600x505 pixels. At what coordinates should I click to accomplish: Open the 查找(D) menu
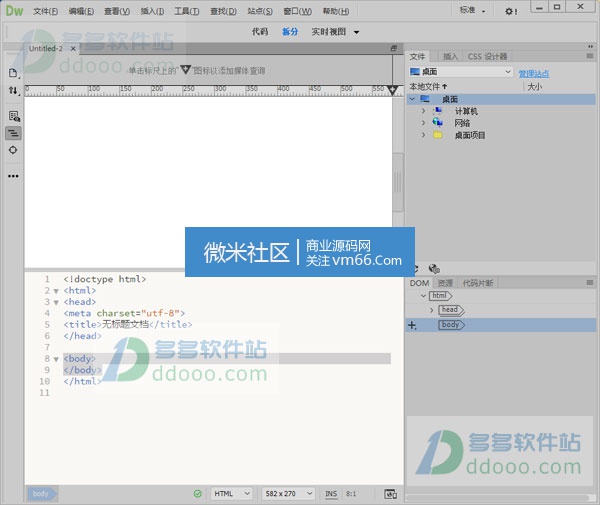point(223,11)
